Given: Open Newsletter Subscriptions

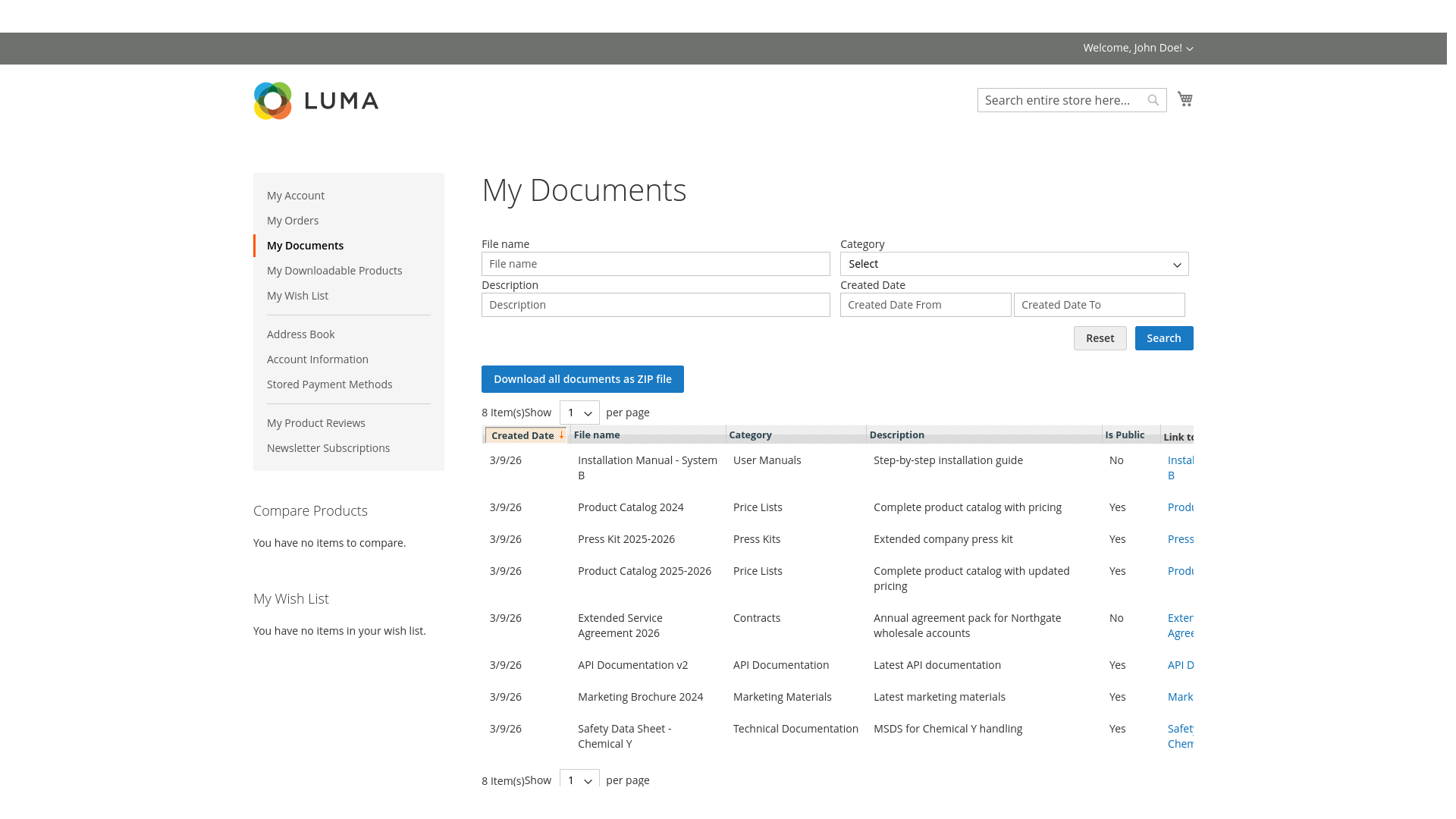Looking at the screenshot, I should [x=328, y=448].
